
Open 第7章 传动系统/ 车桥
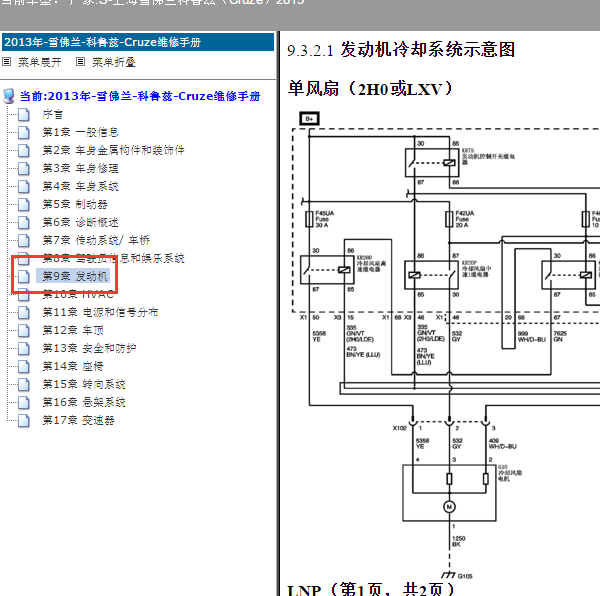coord(96,240)
